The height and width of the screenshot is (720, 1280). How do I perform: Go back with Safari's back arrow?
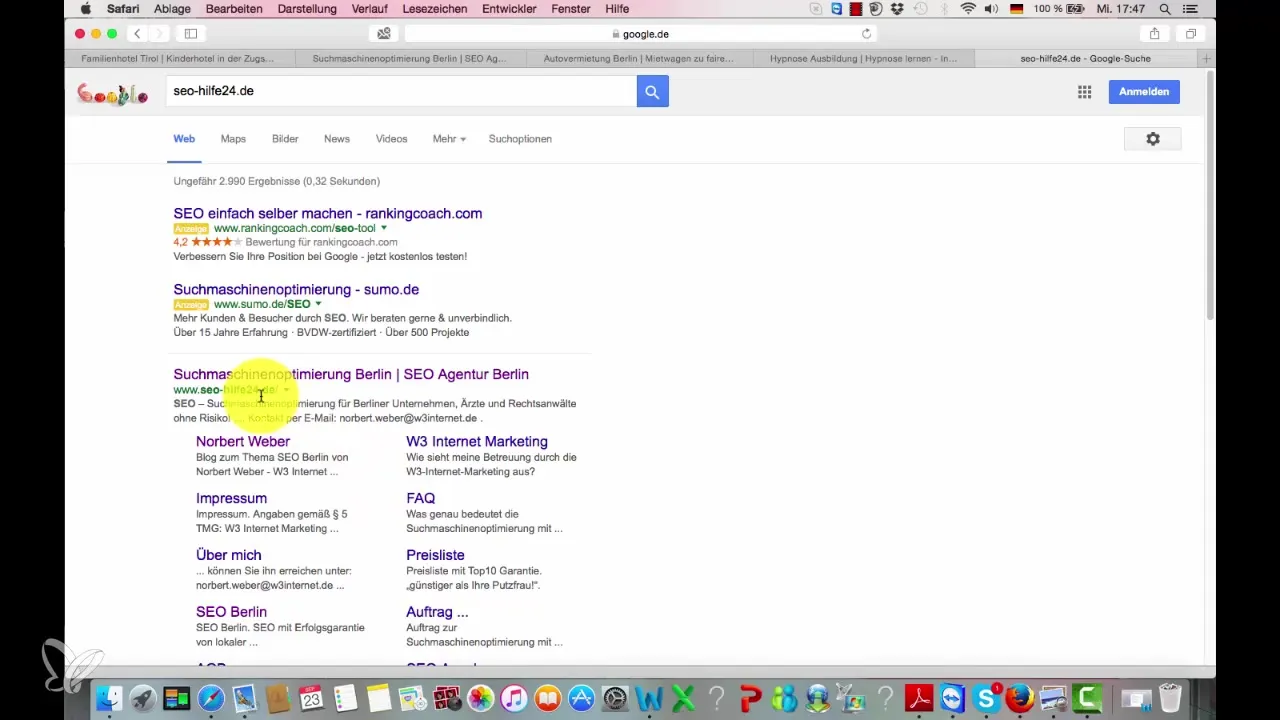point(138,34)
